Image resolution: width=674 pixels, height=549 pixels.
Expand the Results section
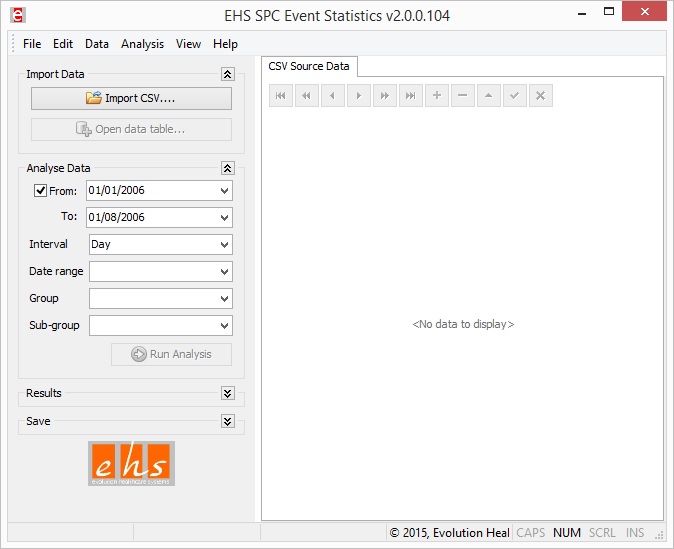click(x=227, y=394)
